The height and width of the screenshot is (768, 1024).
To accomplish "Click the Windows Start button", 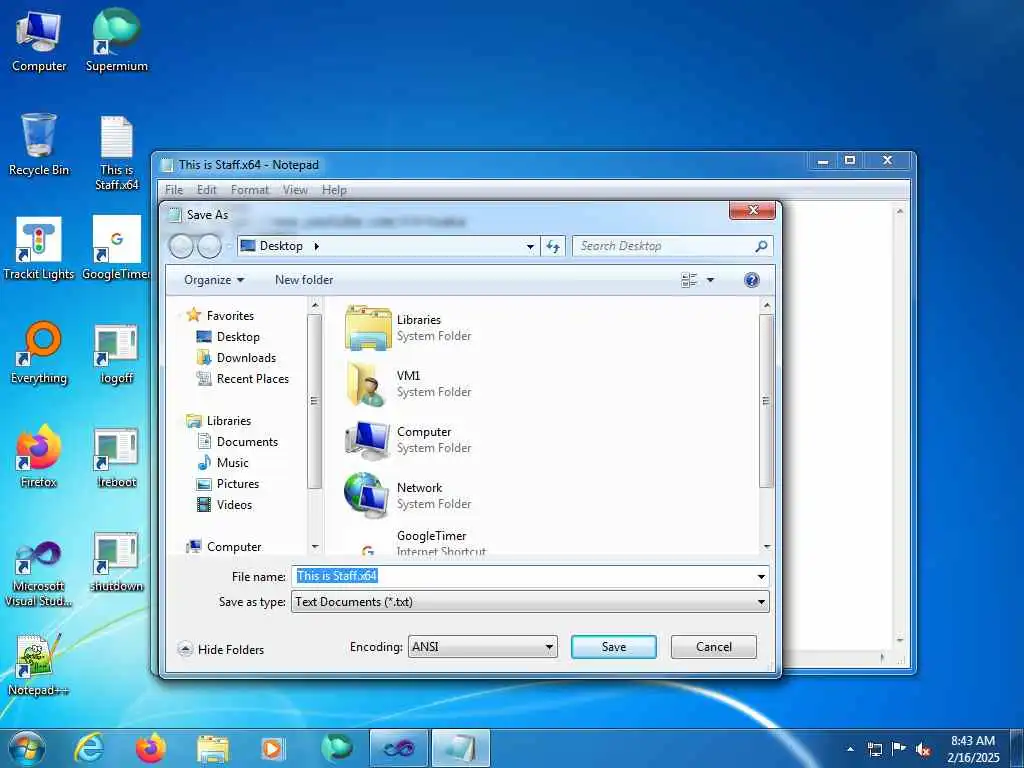I will (27, 748).
